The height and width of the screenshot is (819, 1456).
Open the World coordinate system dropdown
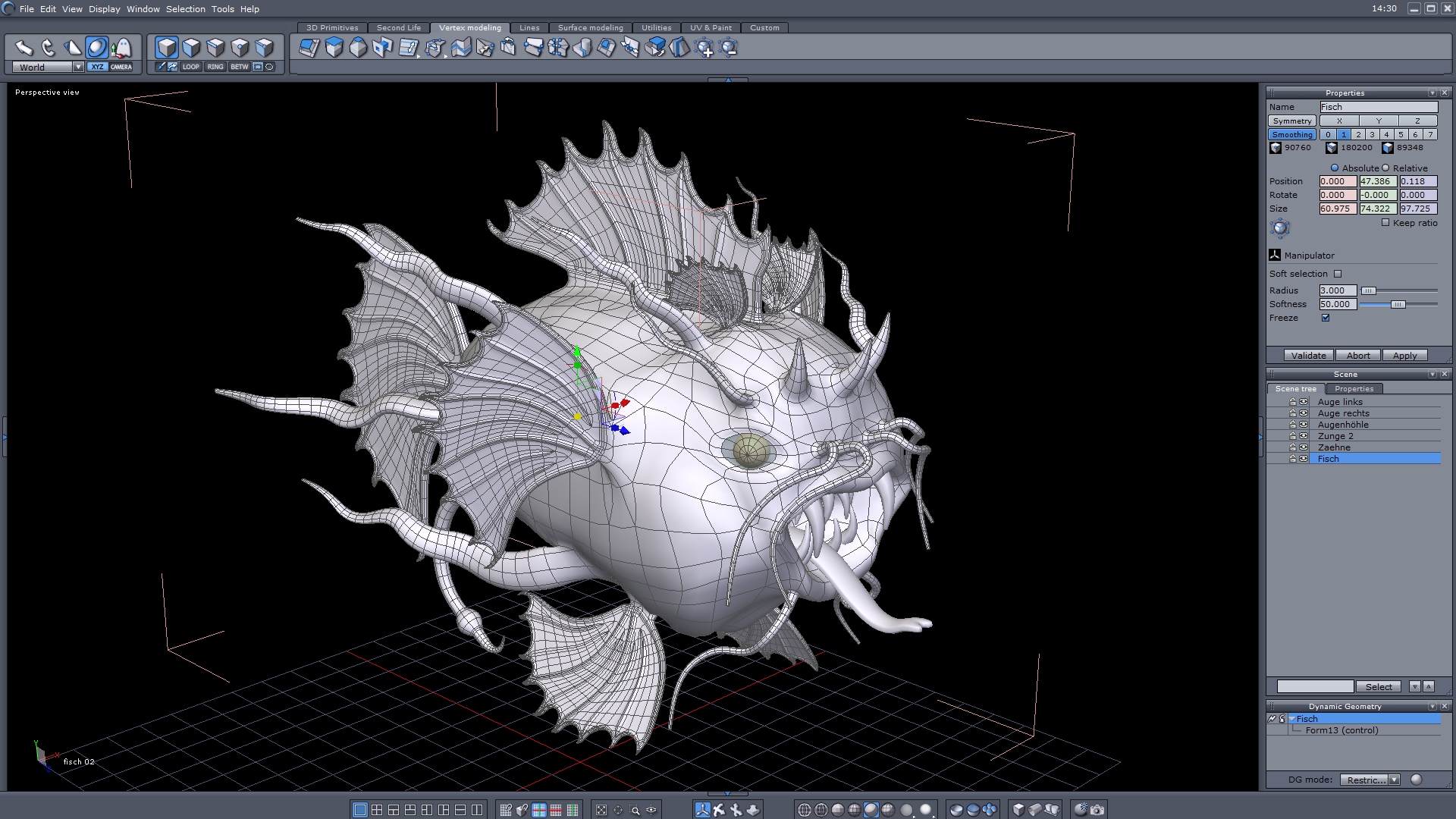pyautogui.click(x=78, y=67)
